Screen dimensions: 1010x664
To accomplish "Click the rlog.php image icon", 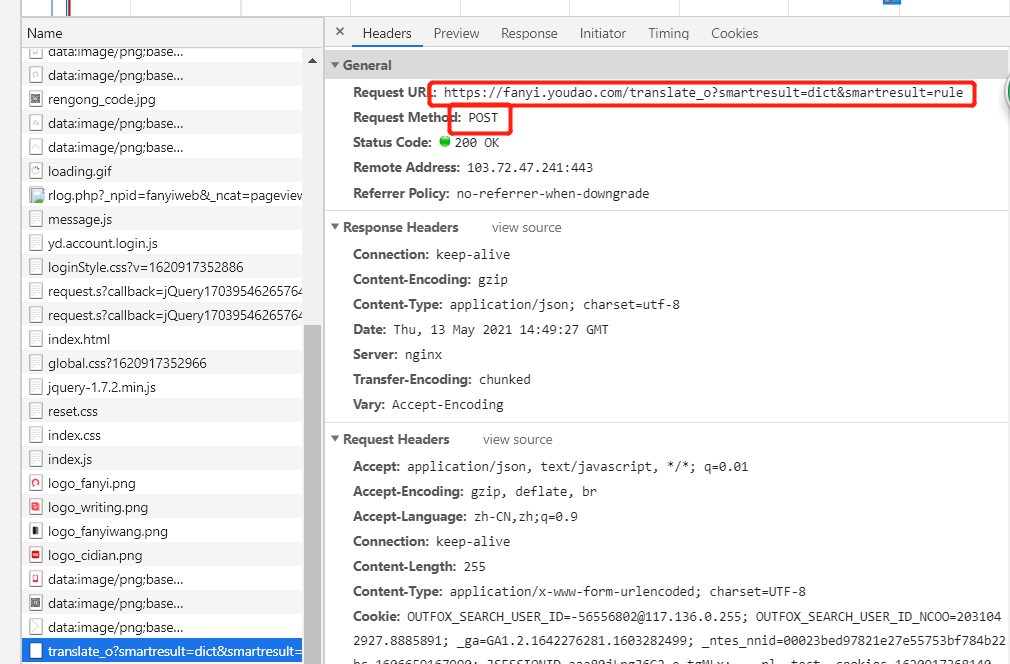I will 37,195.
